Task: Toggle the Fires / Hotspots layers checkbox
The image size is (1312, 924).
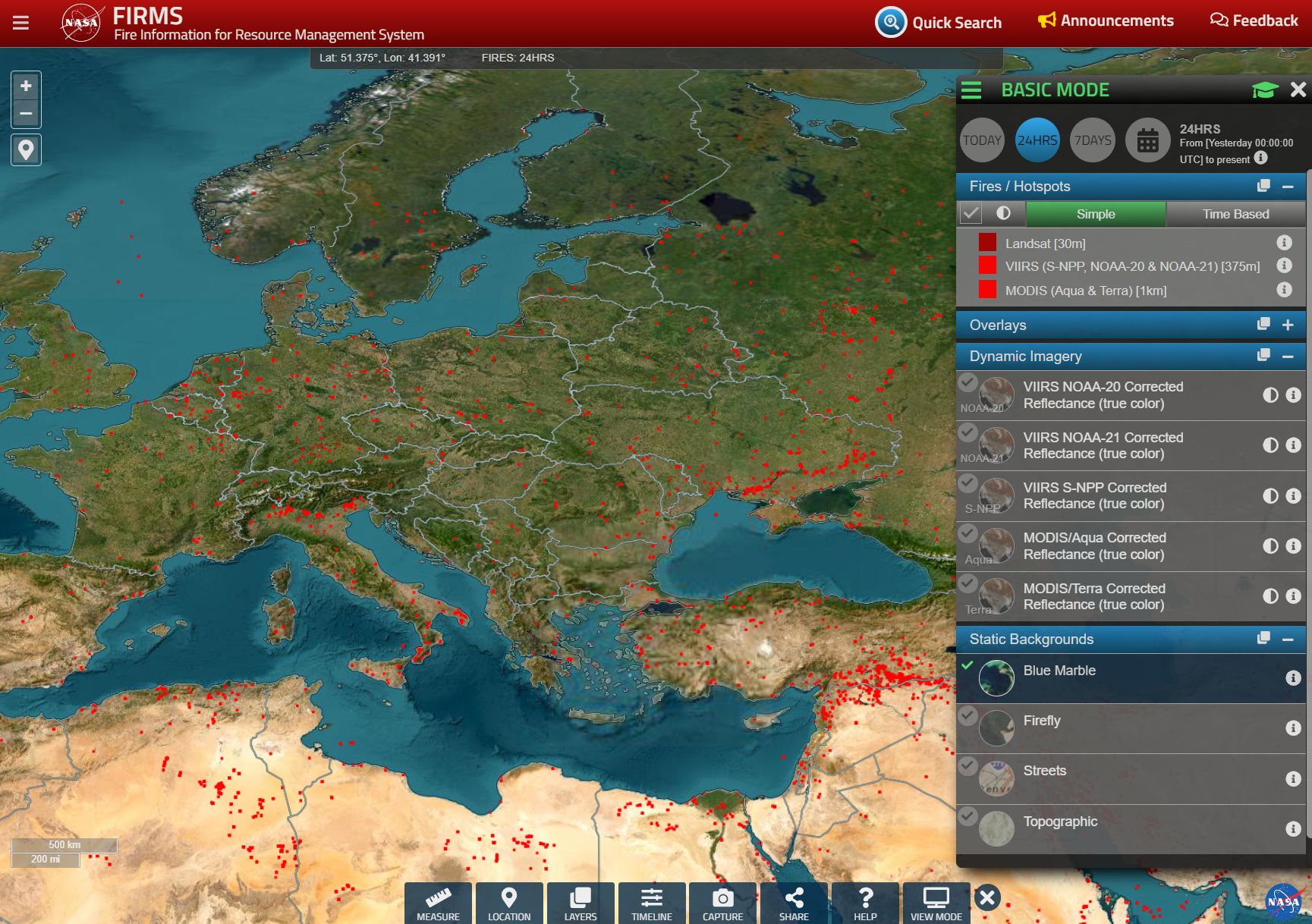Action: 971,214
